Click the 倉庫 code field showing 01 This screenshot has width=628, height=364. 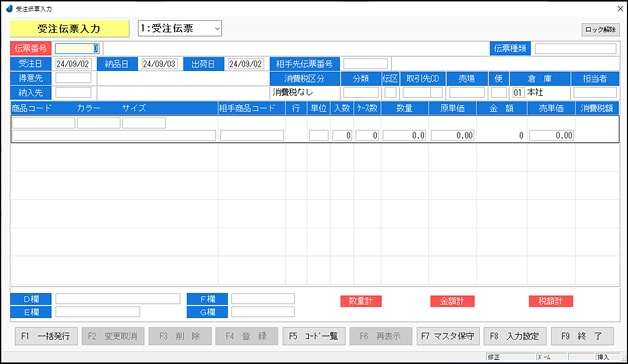[518, 93]
